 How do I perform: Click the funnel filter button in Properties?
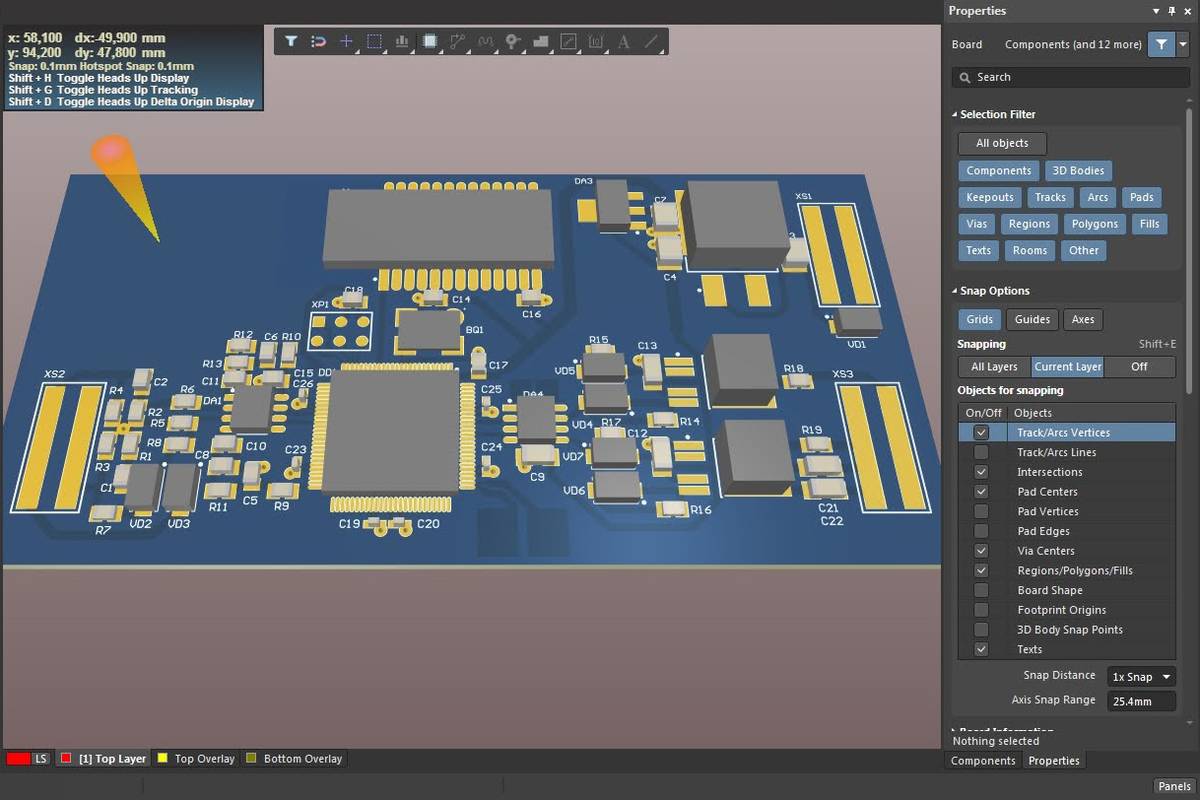click(1161, 44)
